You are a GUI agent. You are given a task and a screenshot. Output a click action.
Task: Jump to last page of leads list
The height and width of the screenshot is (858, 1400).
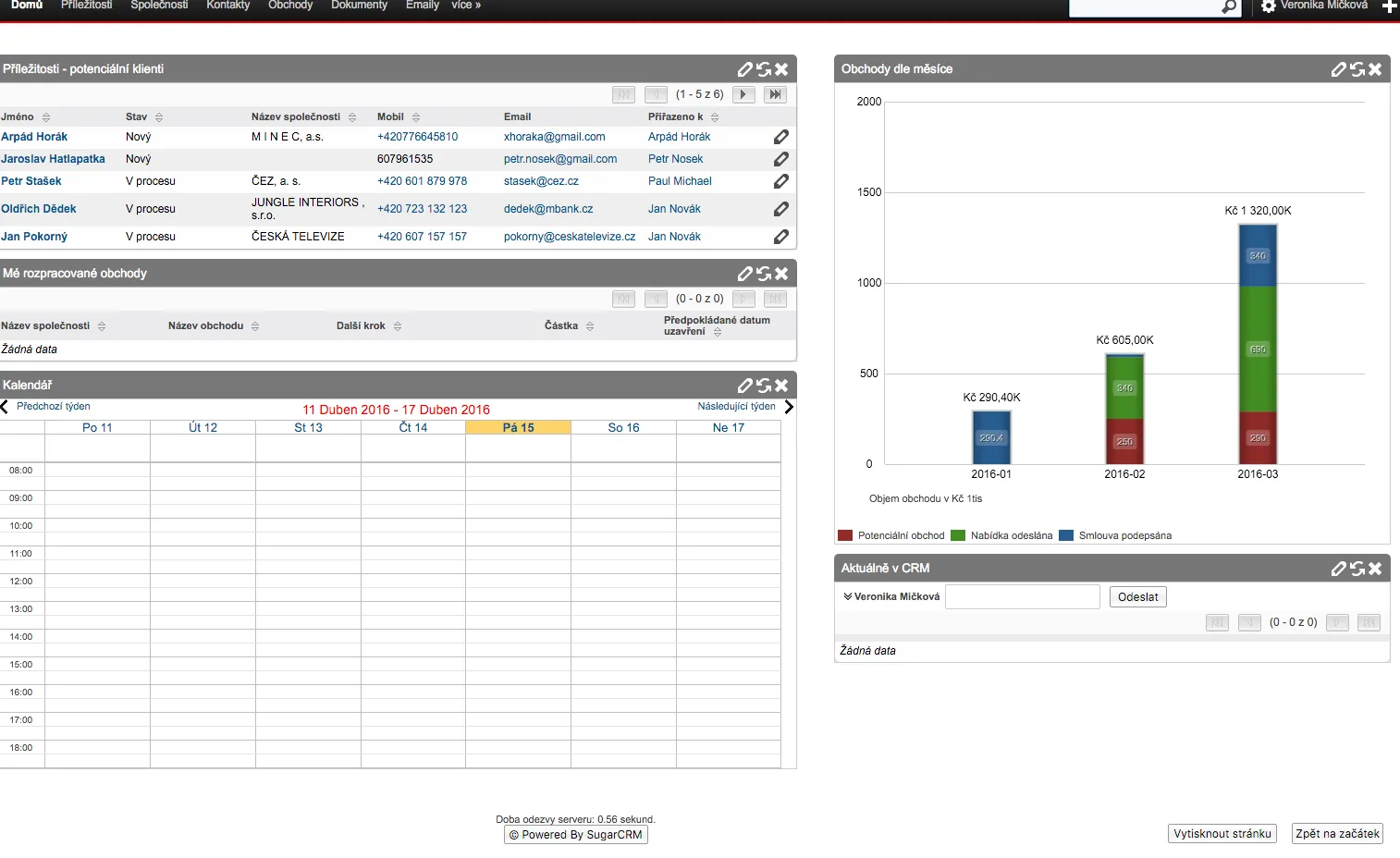(775, 94)
